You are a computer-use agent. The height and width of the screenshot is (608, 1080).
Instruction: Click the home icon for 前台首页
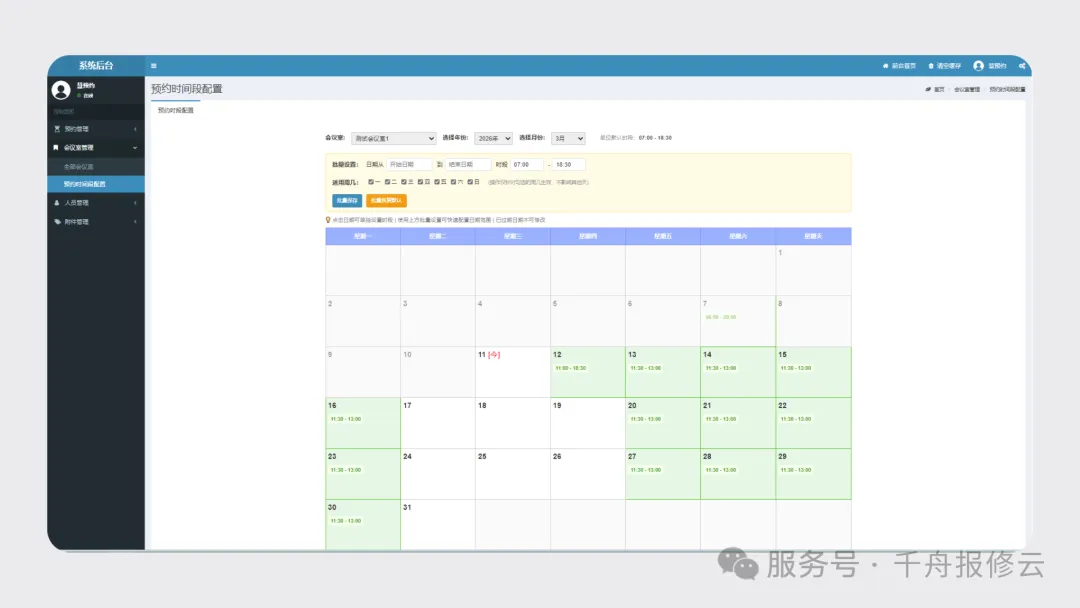pos(885,66)
